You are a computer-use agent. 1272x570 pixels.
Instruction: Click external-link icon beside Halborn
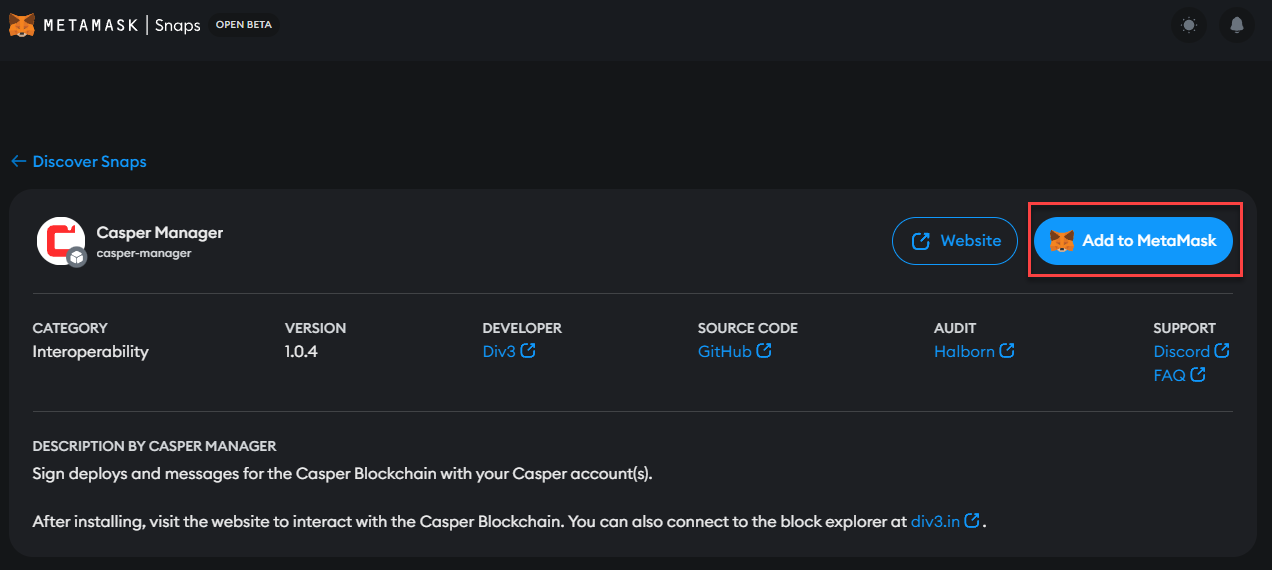1007,351
